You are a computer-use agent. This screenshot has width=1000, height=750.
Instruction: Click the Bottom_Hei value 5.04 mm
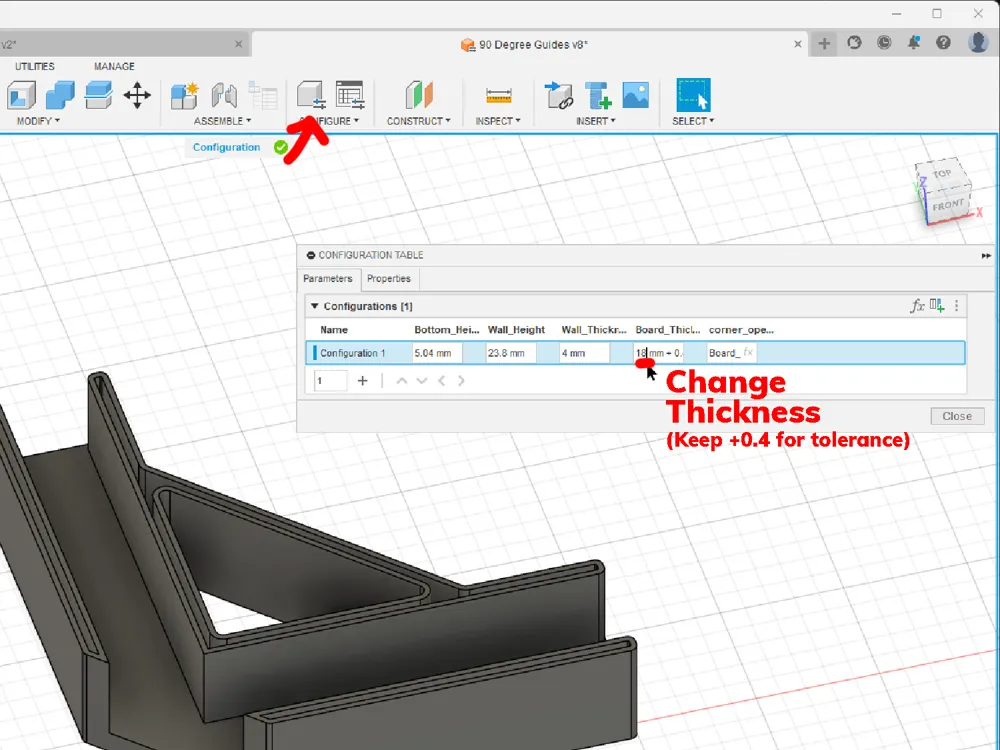pos(437,353)
